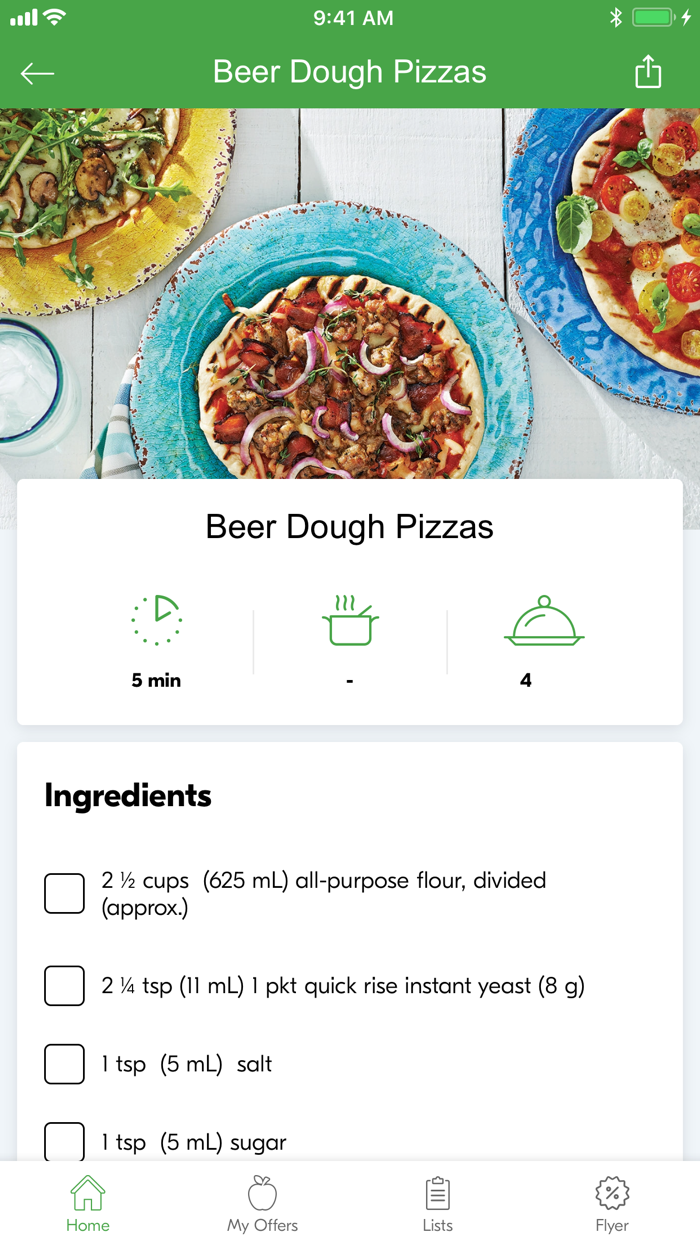
Task: Mark the quick rise instant yeast as gathered
Action: point(64,985)
